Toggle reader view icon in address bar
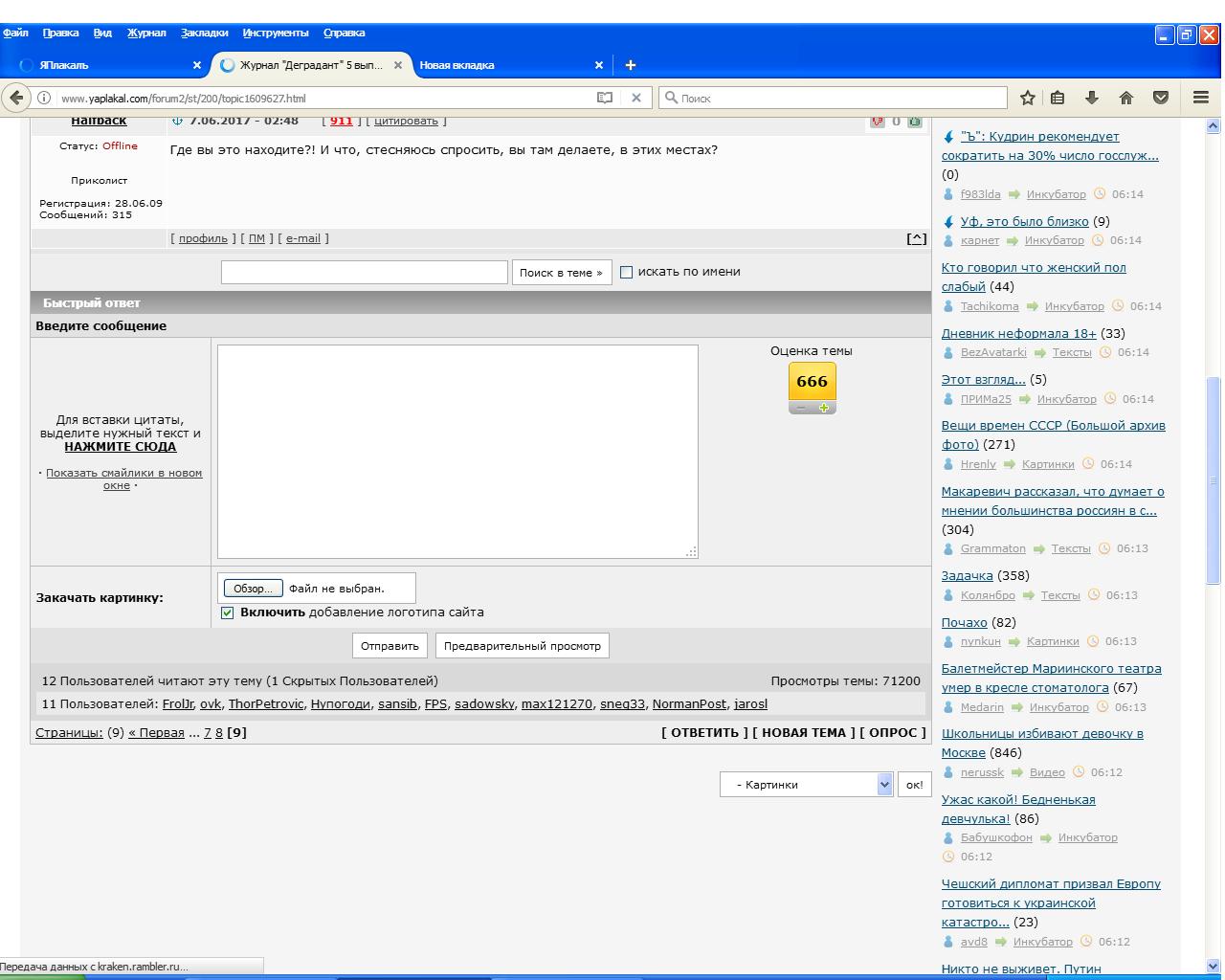 click(605, 98)
